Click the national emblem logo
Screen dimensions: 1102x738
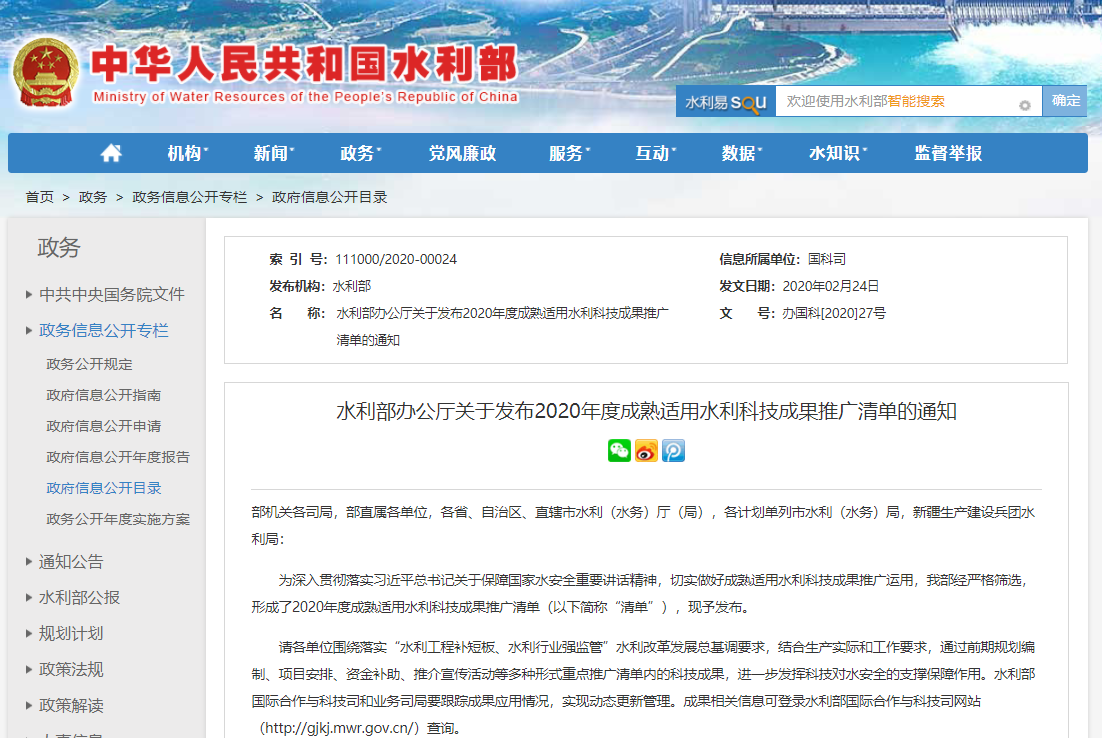pyautogui.click(x=46, y=74)
